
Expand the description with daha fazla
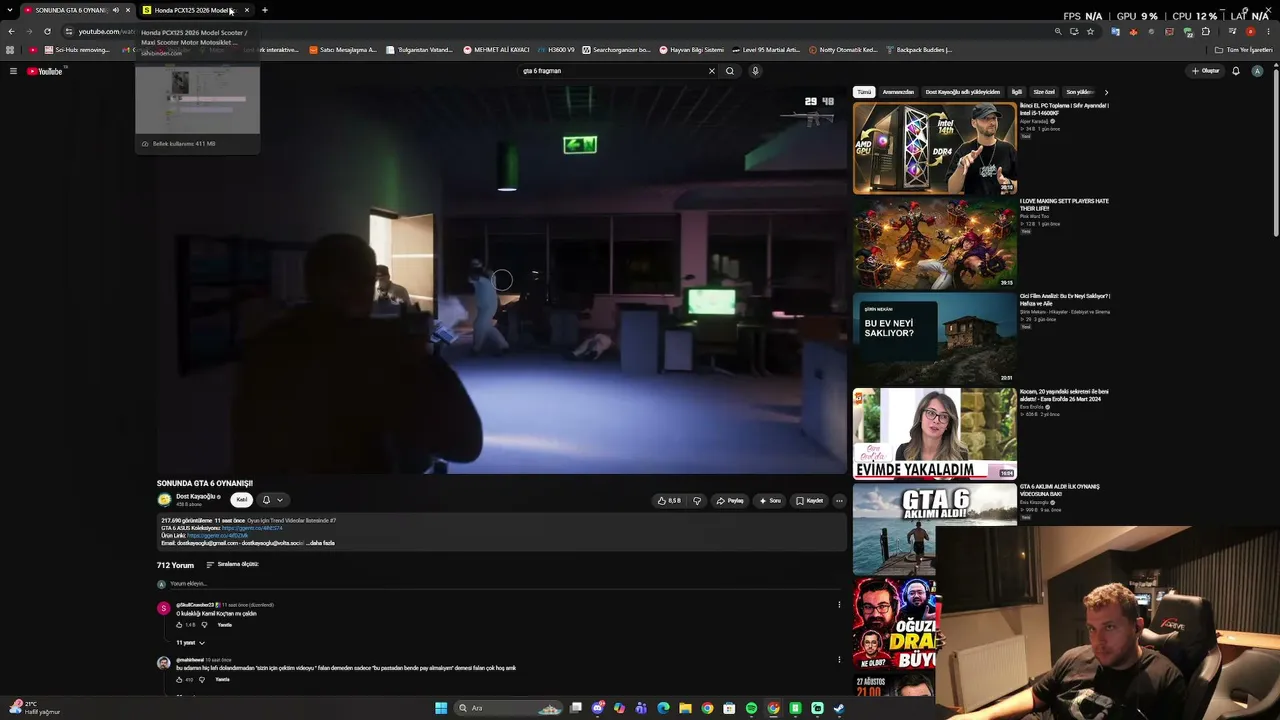point(320,543)
